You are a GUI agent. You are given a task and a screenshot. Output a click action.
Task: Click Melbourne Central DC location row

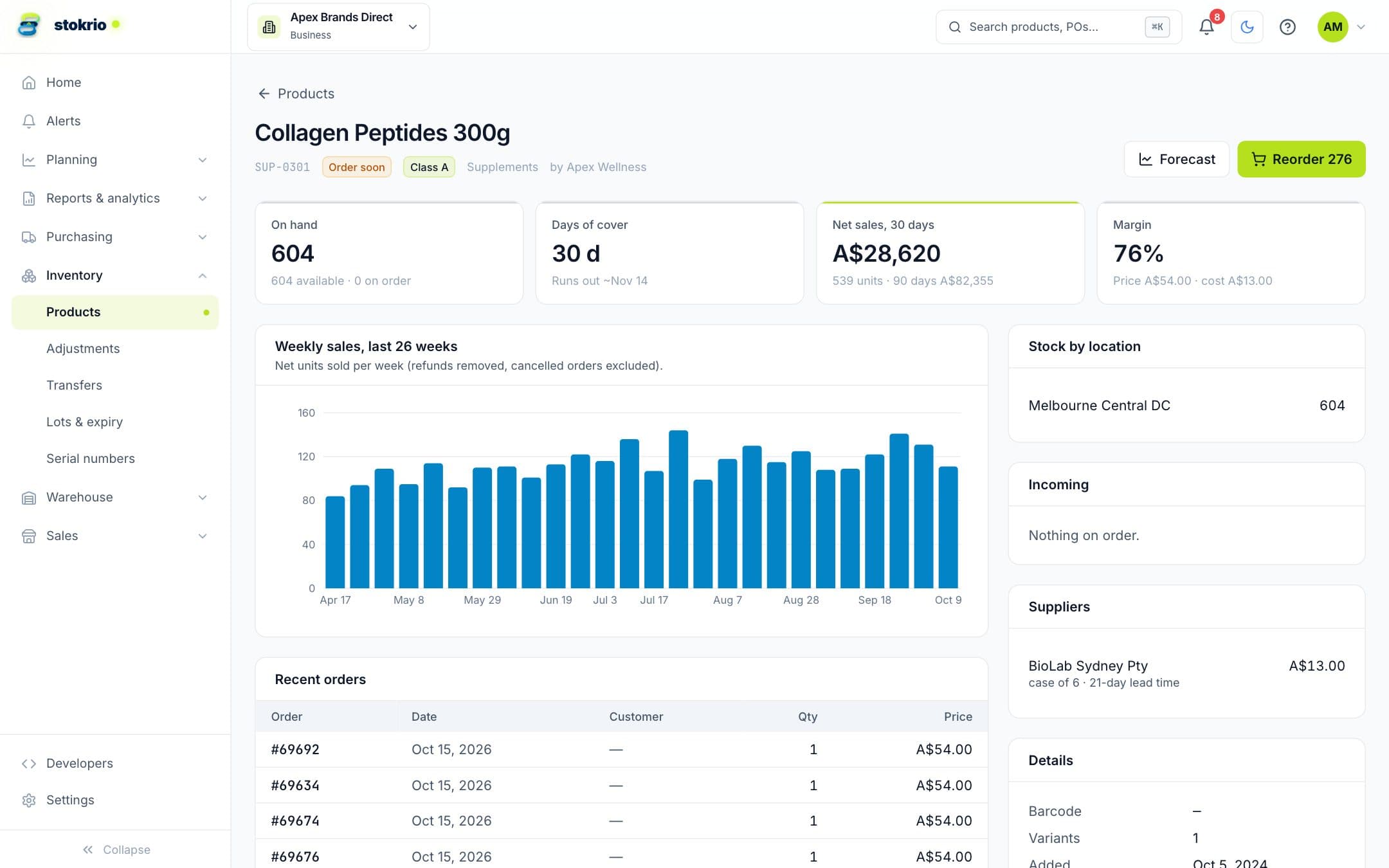click(1186, 405)
